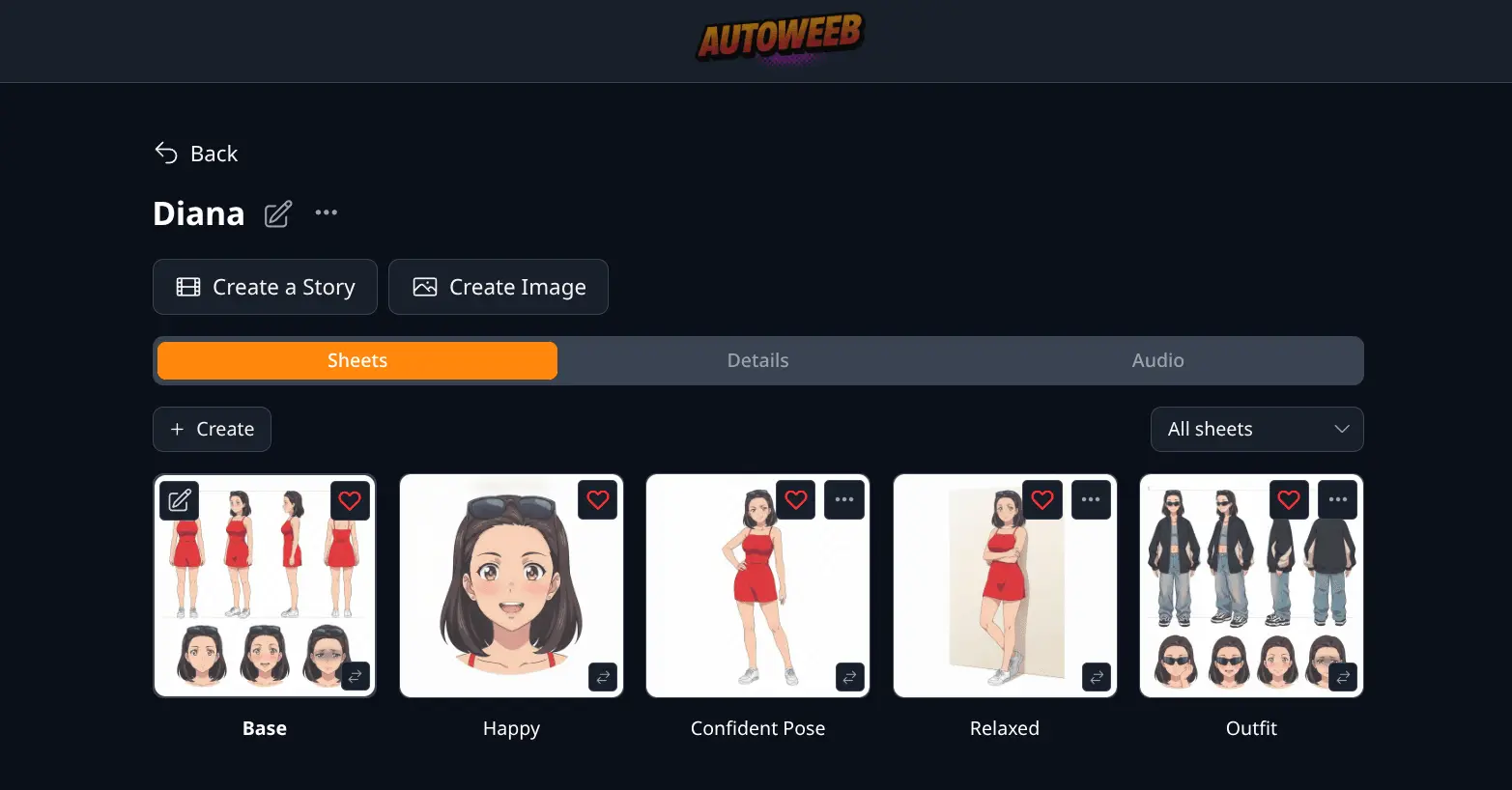Toggle the favorite heart on Relaxed sheet
1512x790 pixels.
(1042, 500)
